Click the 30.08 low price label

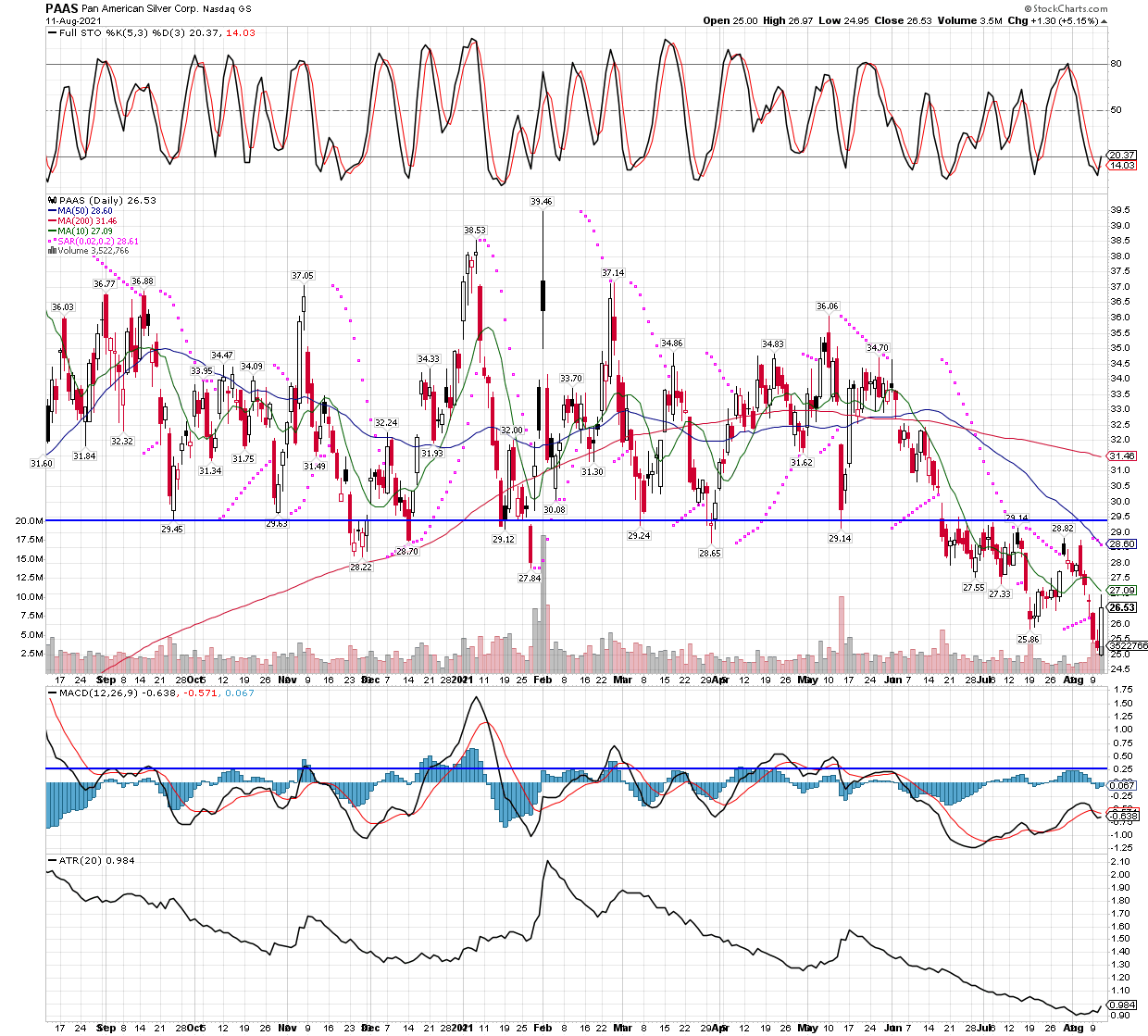pos(555,510)
